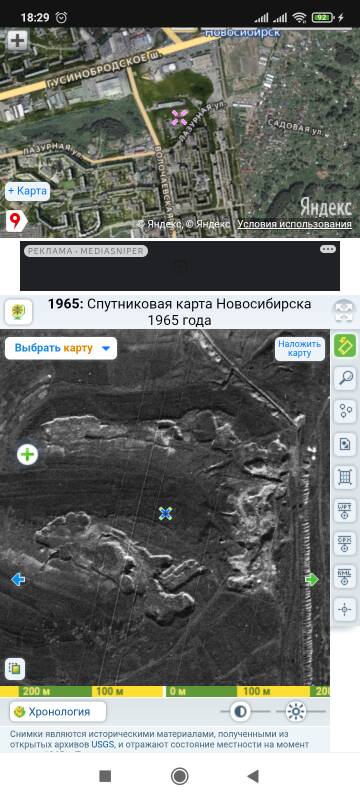Tap the Wi-Fi status icon
The height and width of the screenshot is (800, 360).
point(299,18)
